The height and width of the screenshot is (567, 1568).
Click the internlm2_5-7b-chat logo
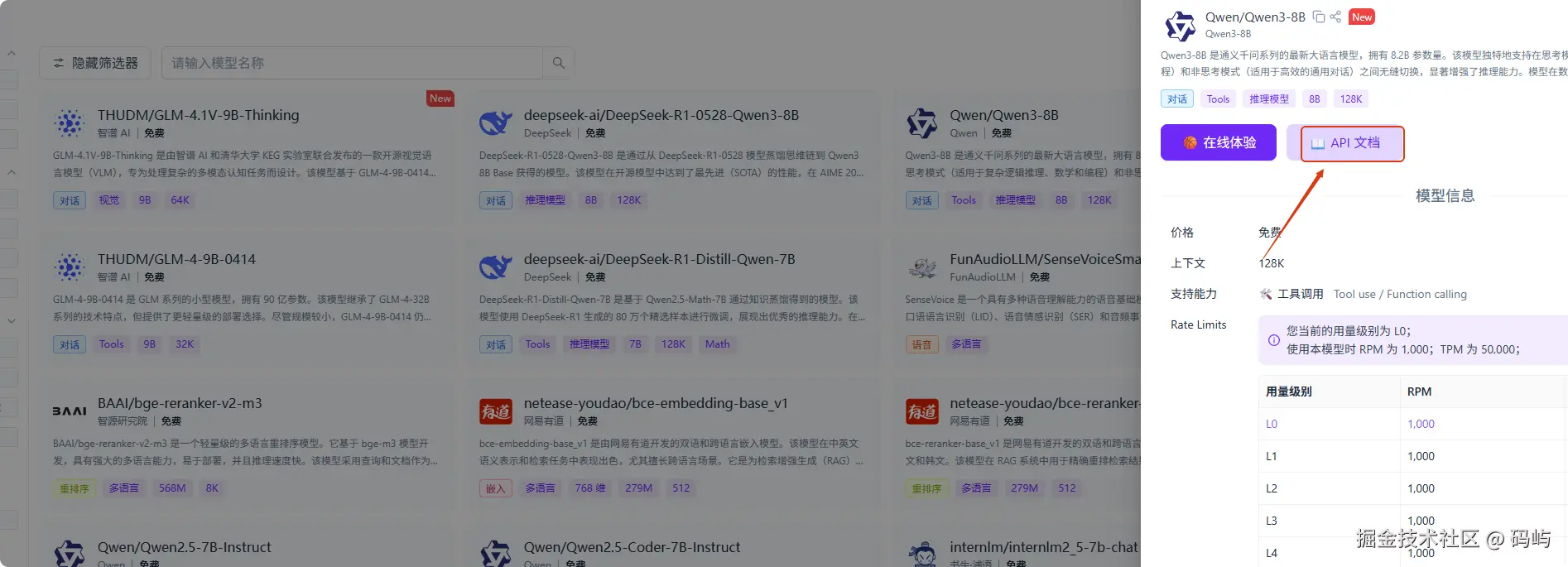pos(921,554)
